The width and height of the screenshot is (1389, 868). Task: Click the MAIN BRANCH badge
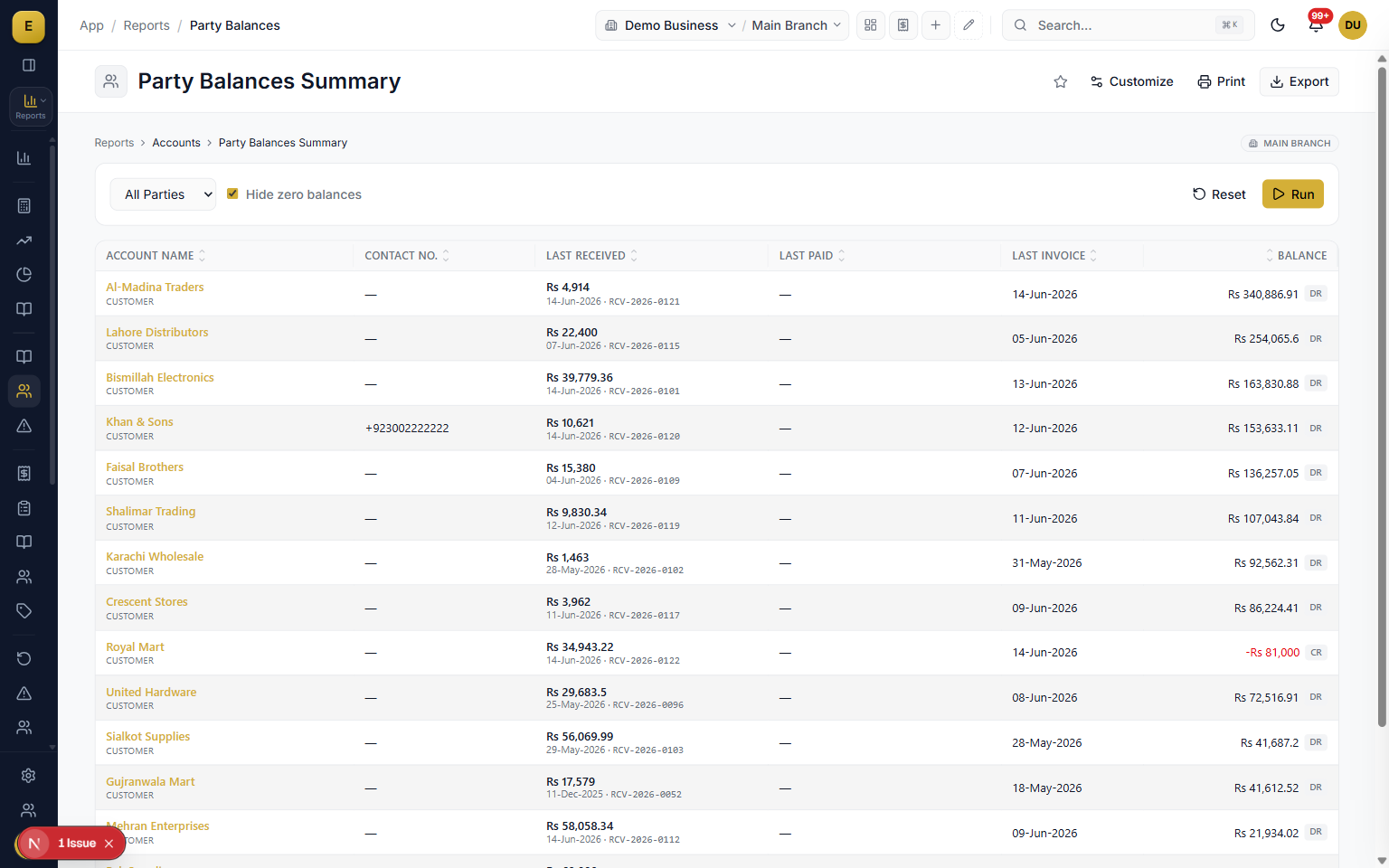pyautogui.click(x=1290, y=143)
